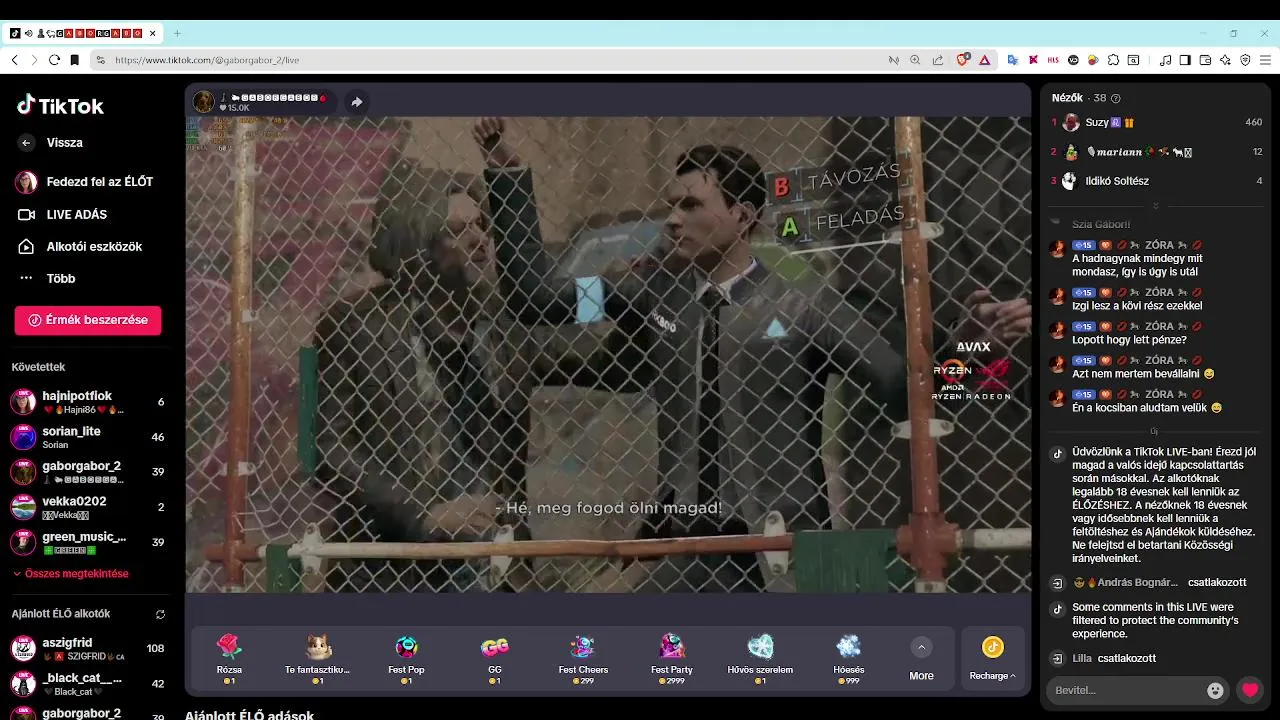1280x720 pixels.
Task: Click the zoom magnifier in address bar
Action: click(915, 60)
